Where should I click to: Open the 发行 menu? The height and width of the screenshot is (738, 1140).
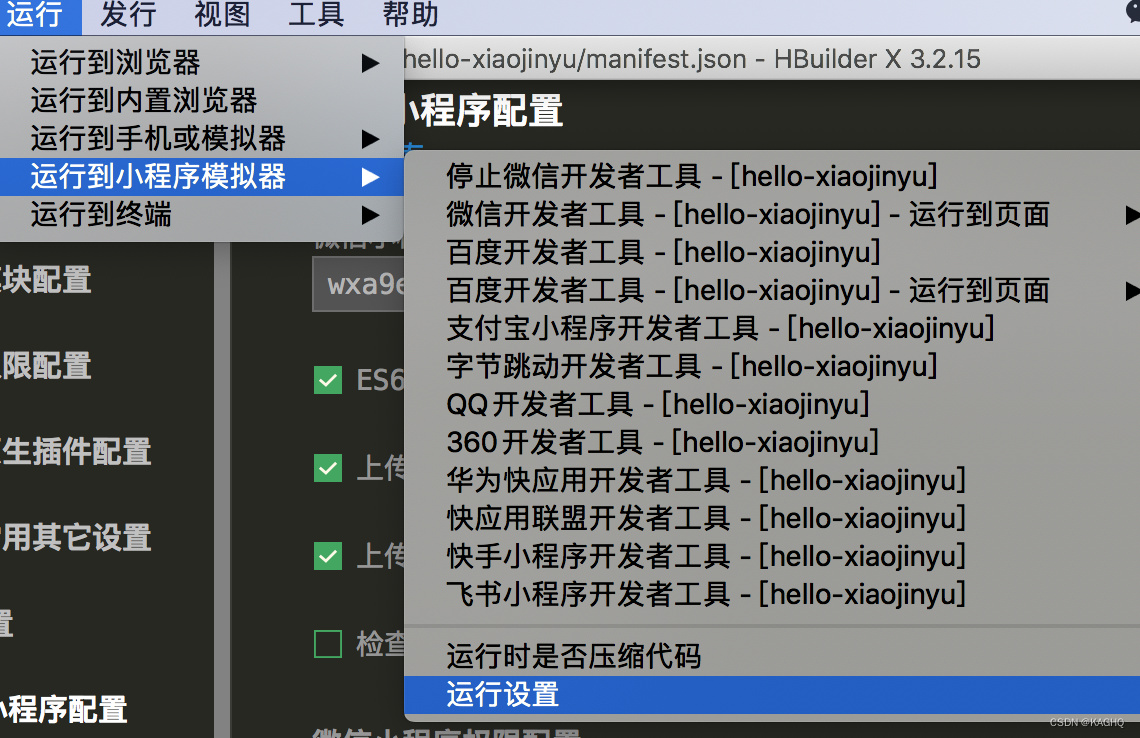click(126, 15)
